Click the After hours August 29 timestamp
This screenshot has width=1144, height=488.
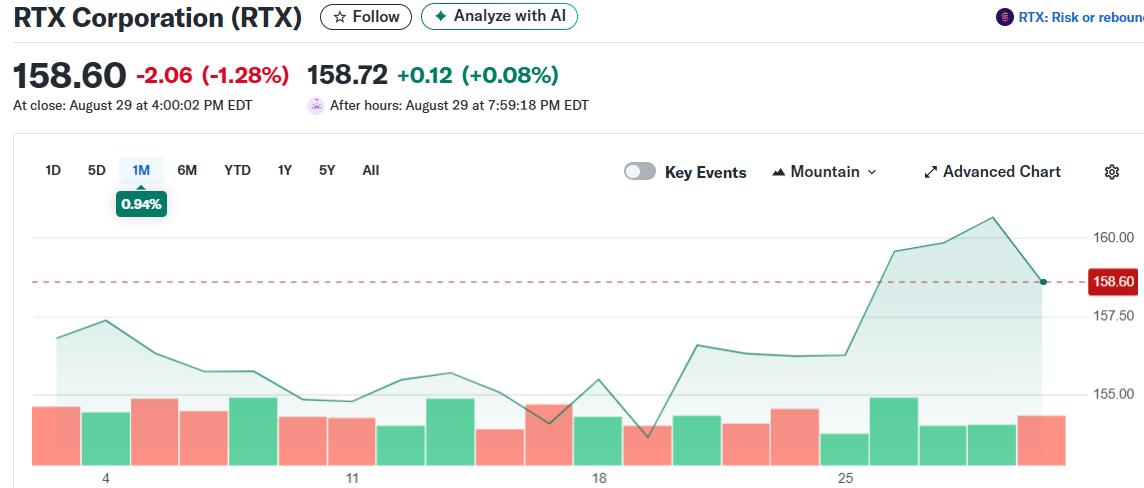coord(459,105)
